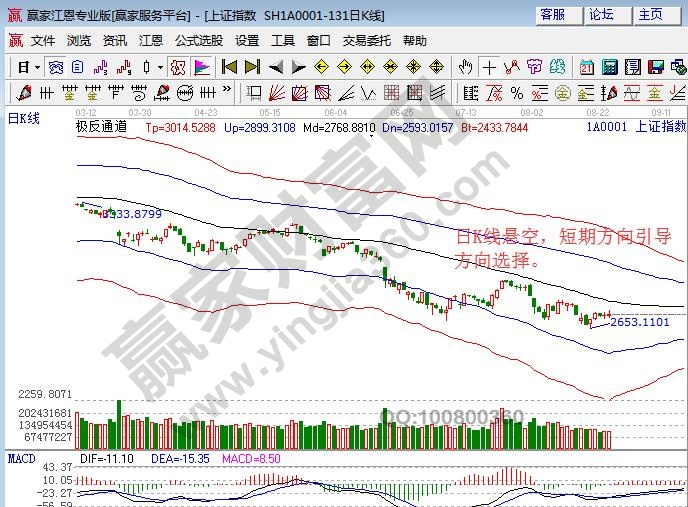This screenshot has height=507, width=688.
Task: Jump to last bar with skip-end arrow
Action: click(x=252, y=67)
